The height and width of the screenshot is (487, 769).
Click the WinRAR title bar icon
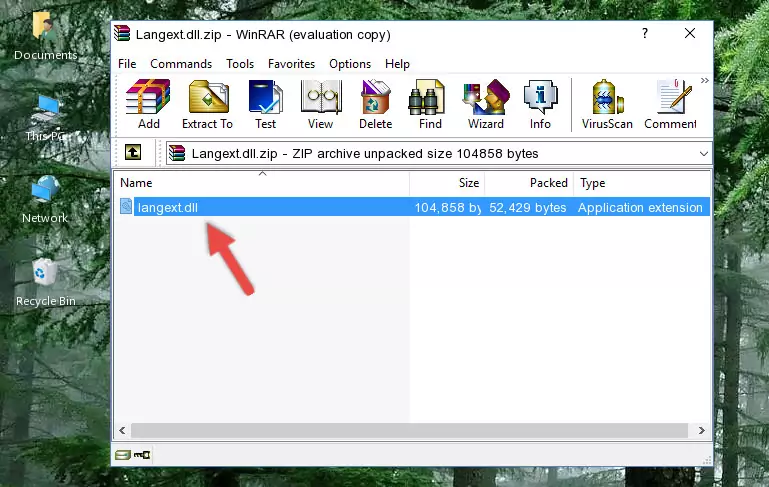coord(122,33)
